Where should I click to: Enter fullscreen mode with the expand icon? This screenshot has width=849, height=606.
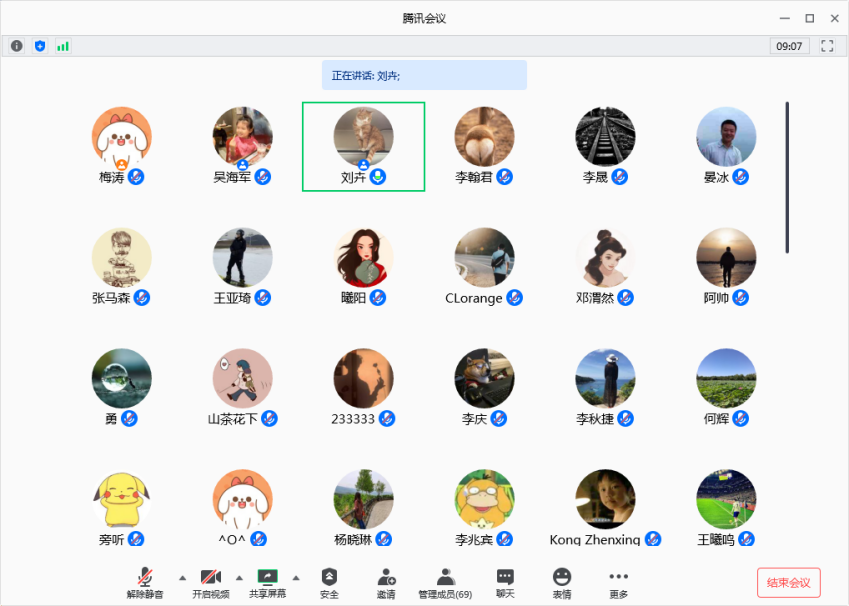tap(827, 46)
